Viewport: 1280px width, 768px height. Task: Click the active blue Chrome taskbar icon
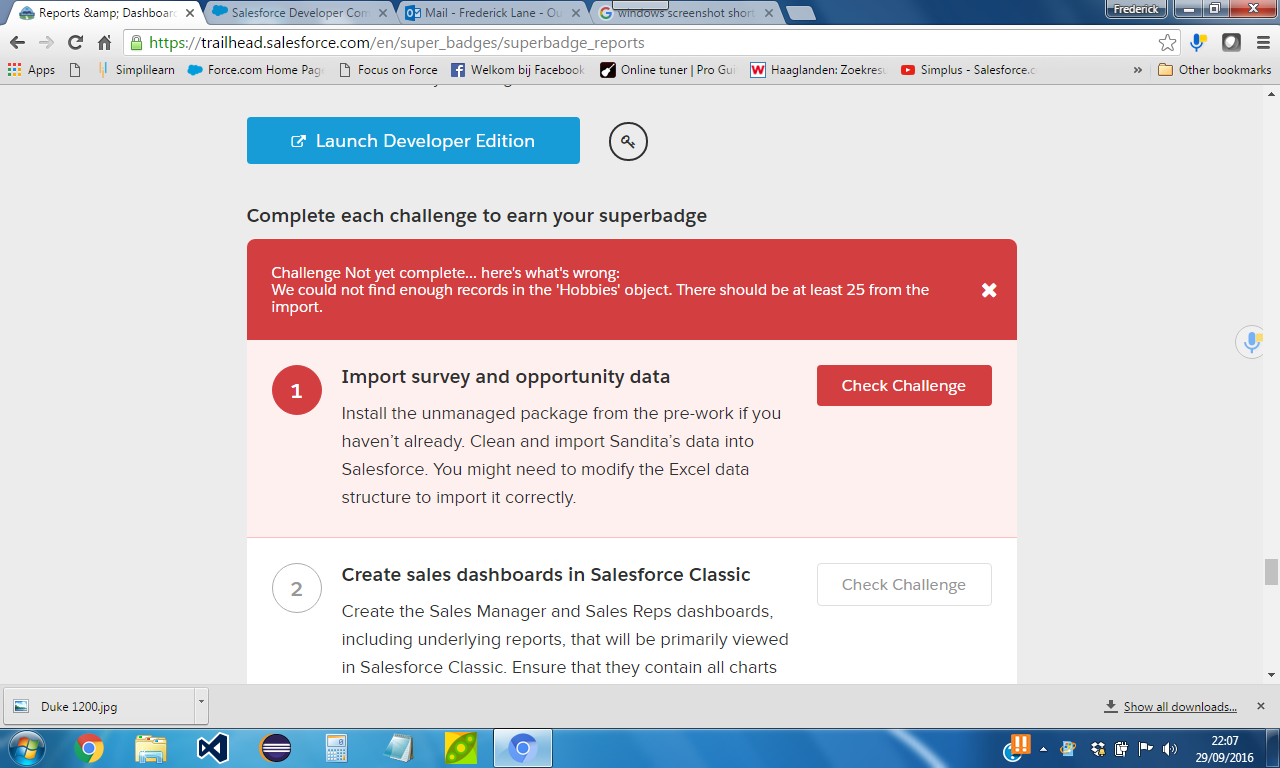point(522,748)
